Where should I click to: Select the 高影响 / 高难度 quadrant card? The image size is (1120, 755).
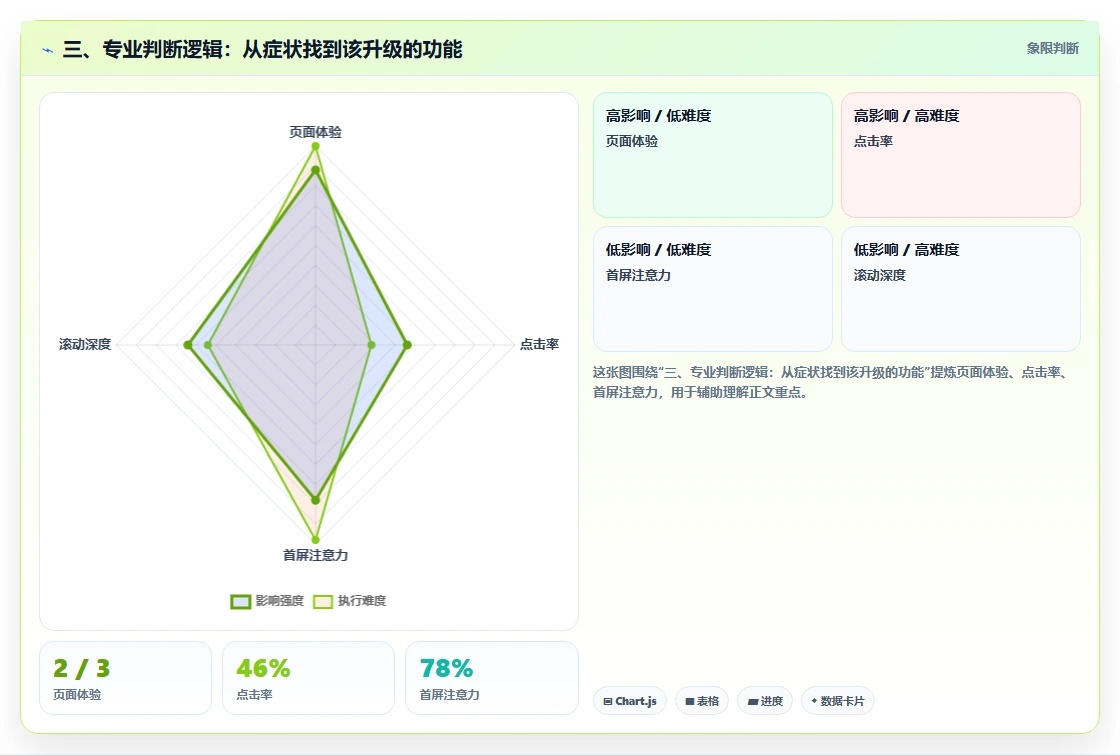[961, 155]
